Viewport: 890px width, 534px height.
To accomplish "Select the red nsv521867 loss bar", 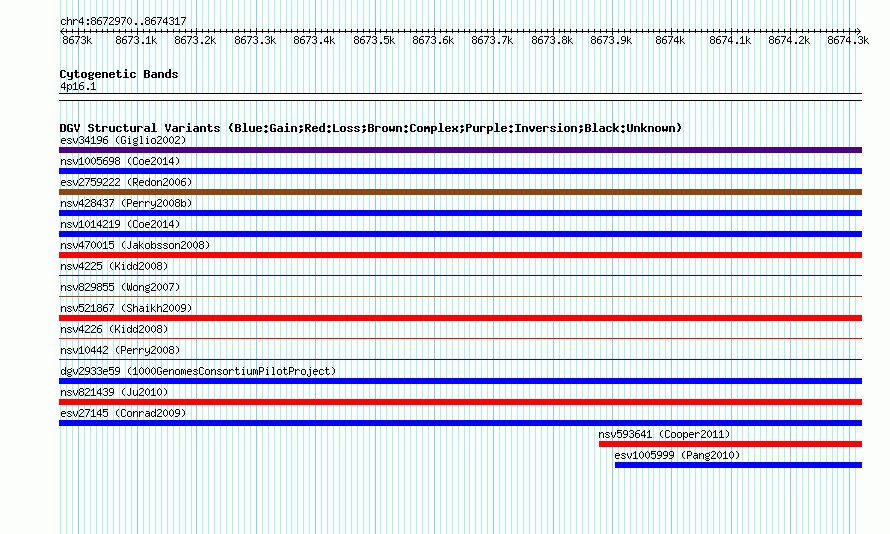I will (460, 318).
